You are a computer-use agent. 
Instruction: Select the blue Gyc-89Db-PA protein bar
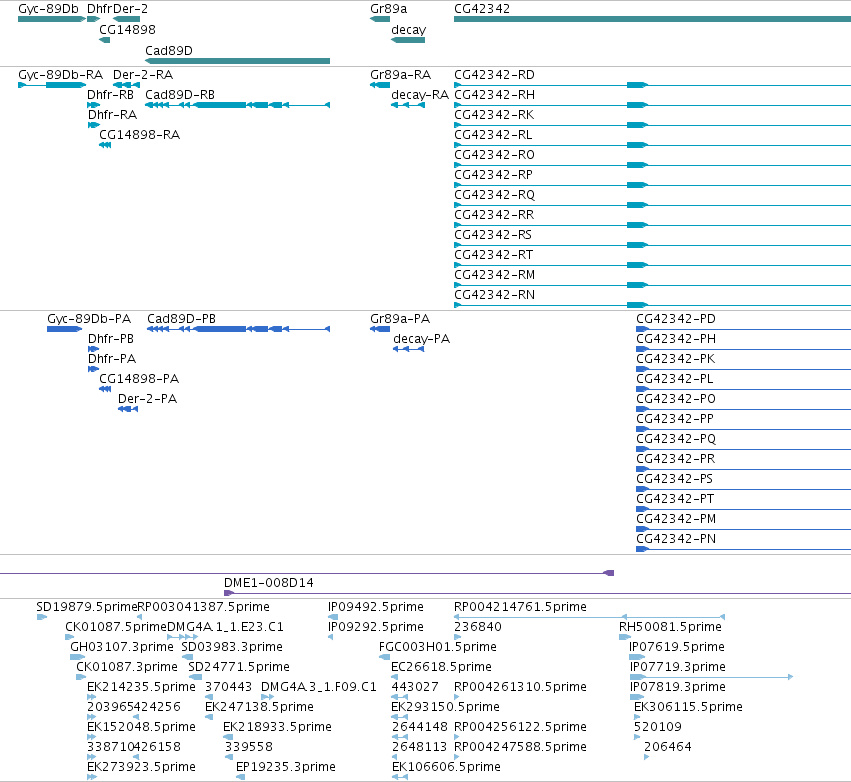(x=65, y=329)
